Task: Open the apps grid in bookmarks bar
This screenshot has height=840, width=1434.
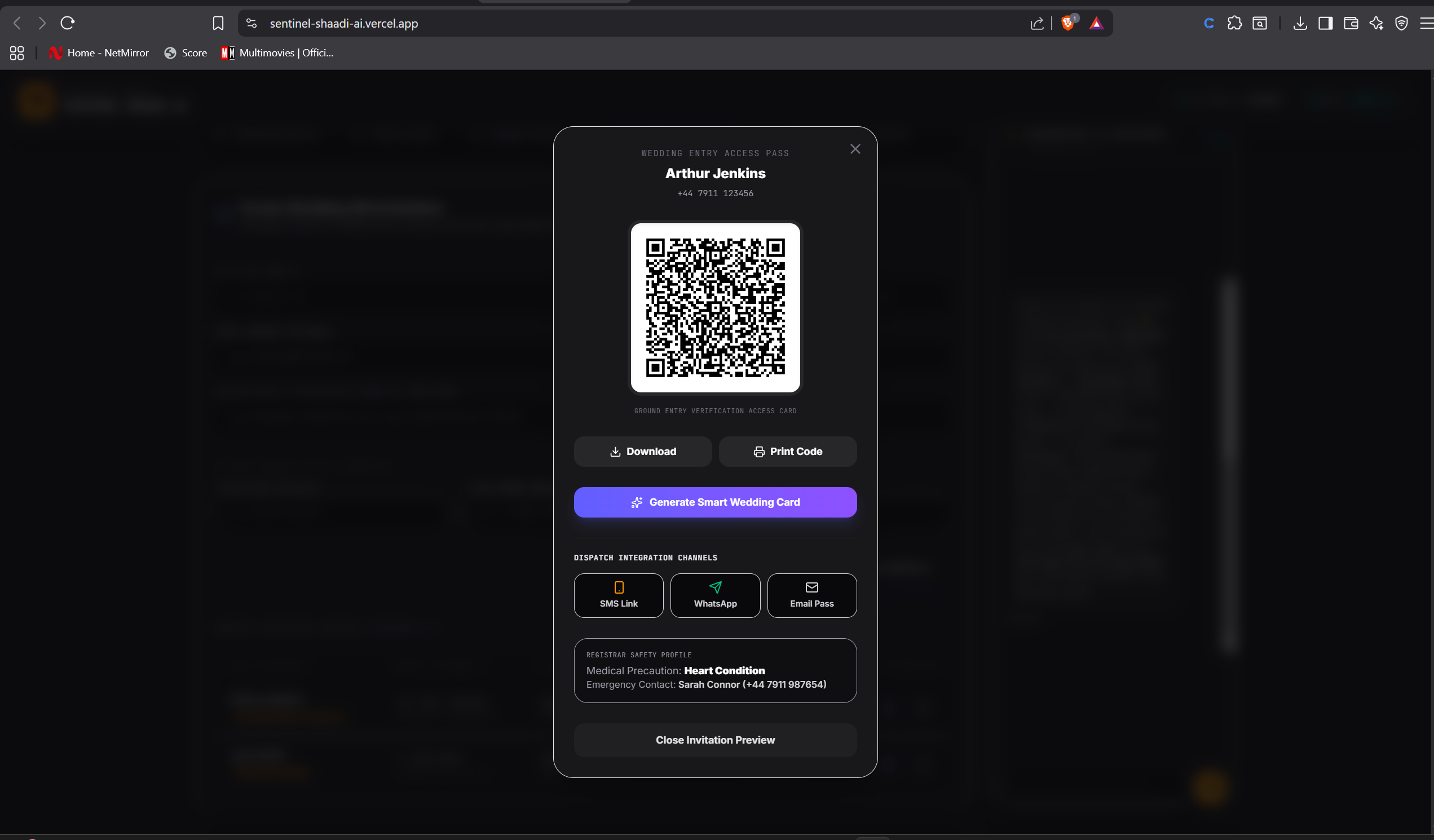Action: click(17, 53)
